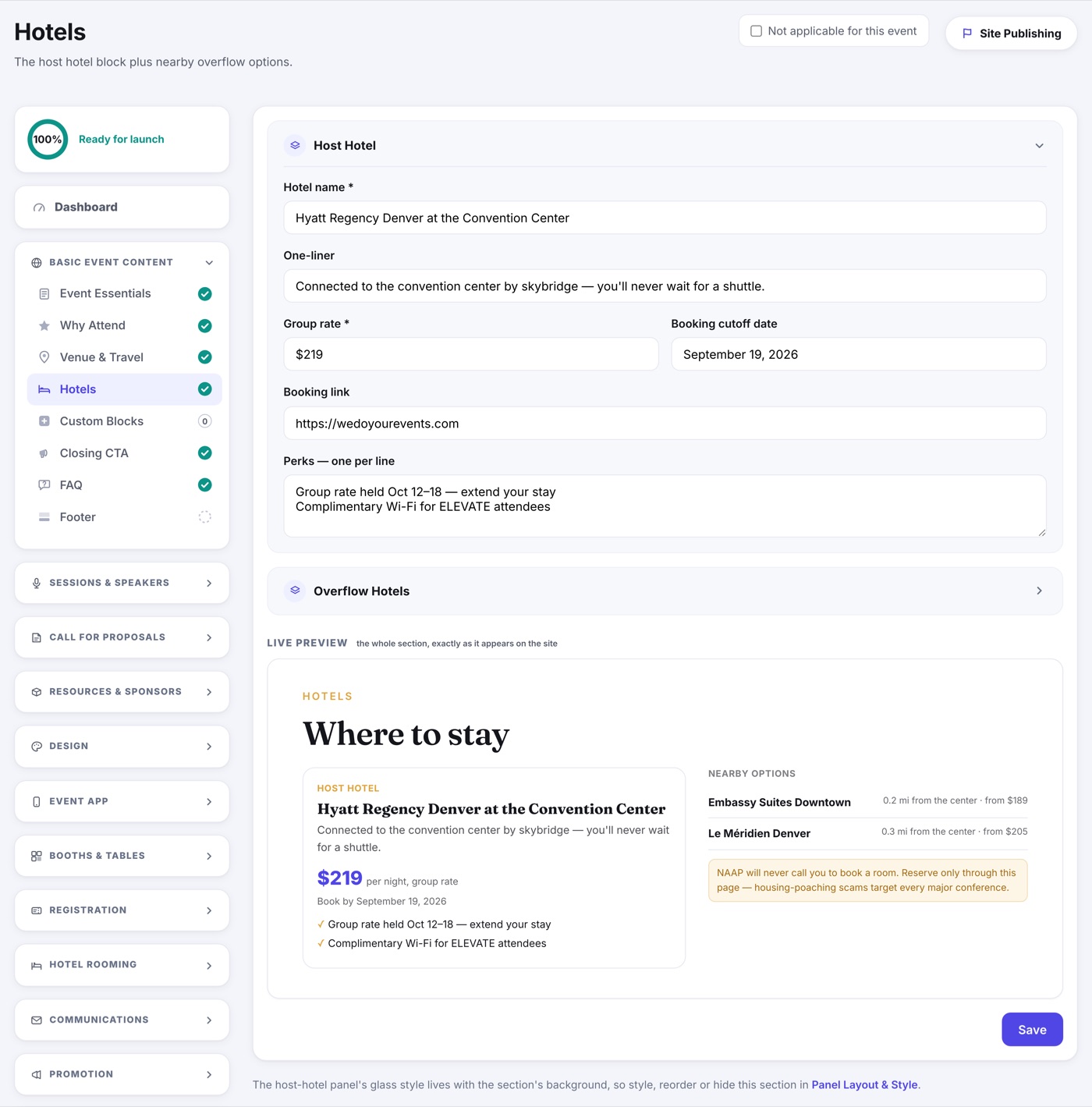Click the Footer incomplete status circle
The height and width of the screenshot is (1107, 1092).
point(205,517)
